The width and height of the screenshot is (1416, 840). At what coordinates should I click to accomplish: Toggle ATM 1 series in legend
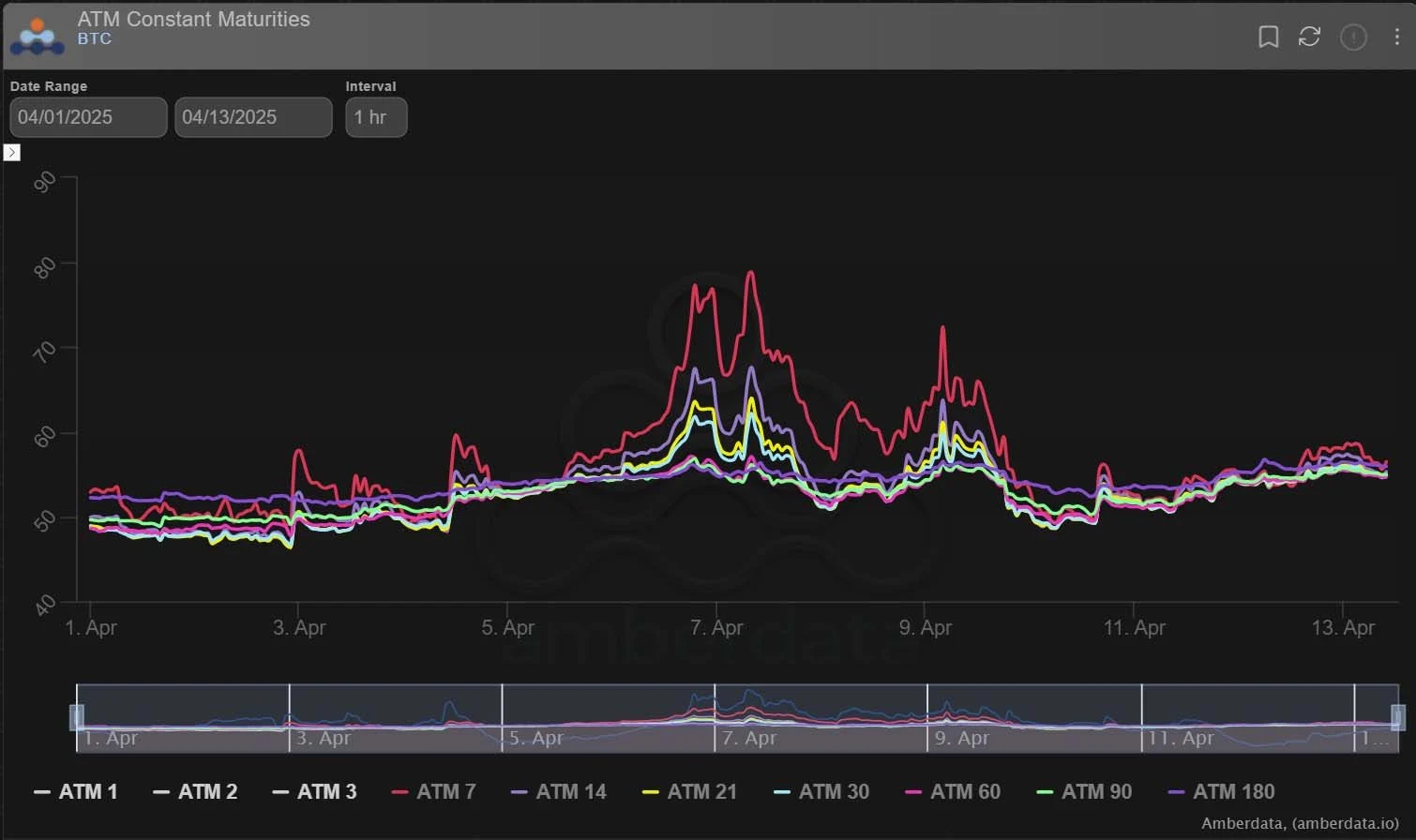[76, 792]
